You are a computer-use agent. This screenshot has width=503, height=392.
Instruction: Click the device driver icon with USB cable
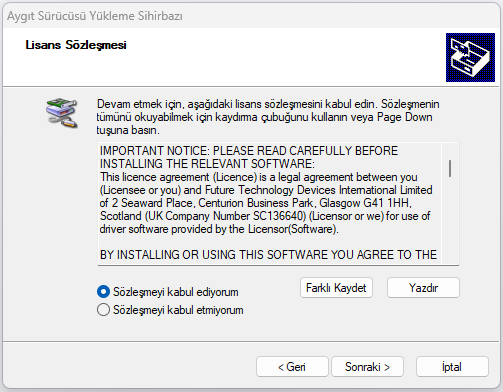62,113
